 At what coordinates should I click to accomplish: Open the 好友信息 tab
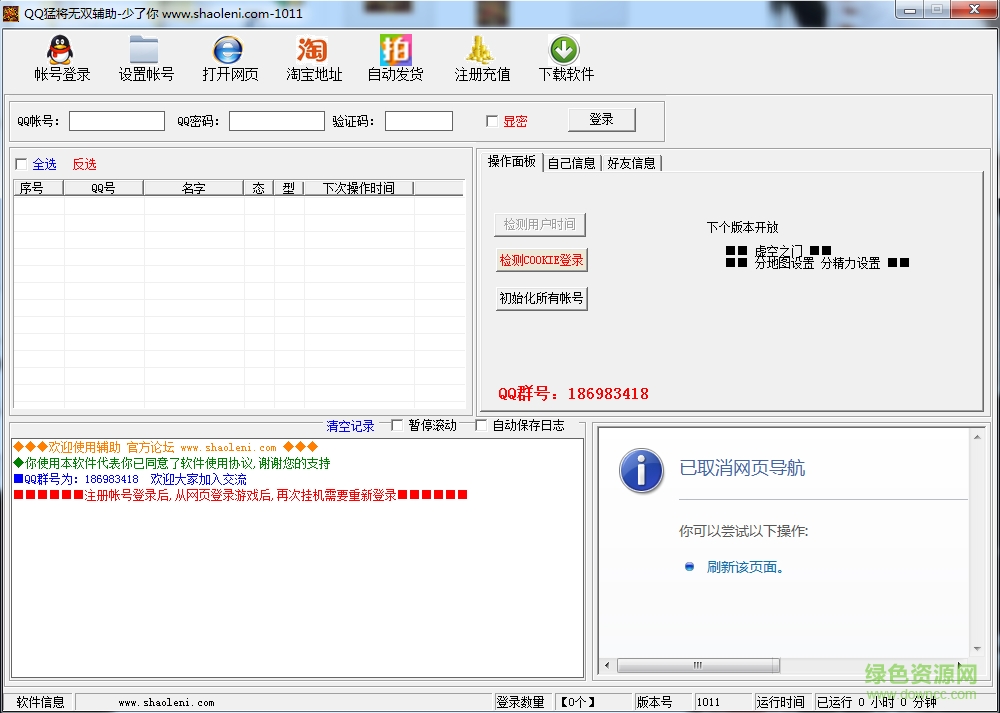click(633, 163)
